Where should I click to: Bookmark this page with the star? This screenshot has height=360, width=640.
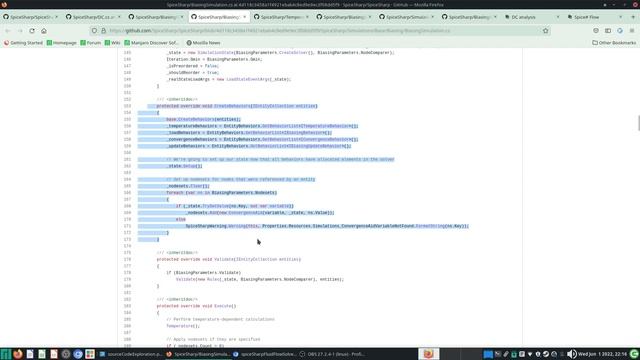[545, 31]
